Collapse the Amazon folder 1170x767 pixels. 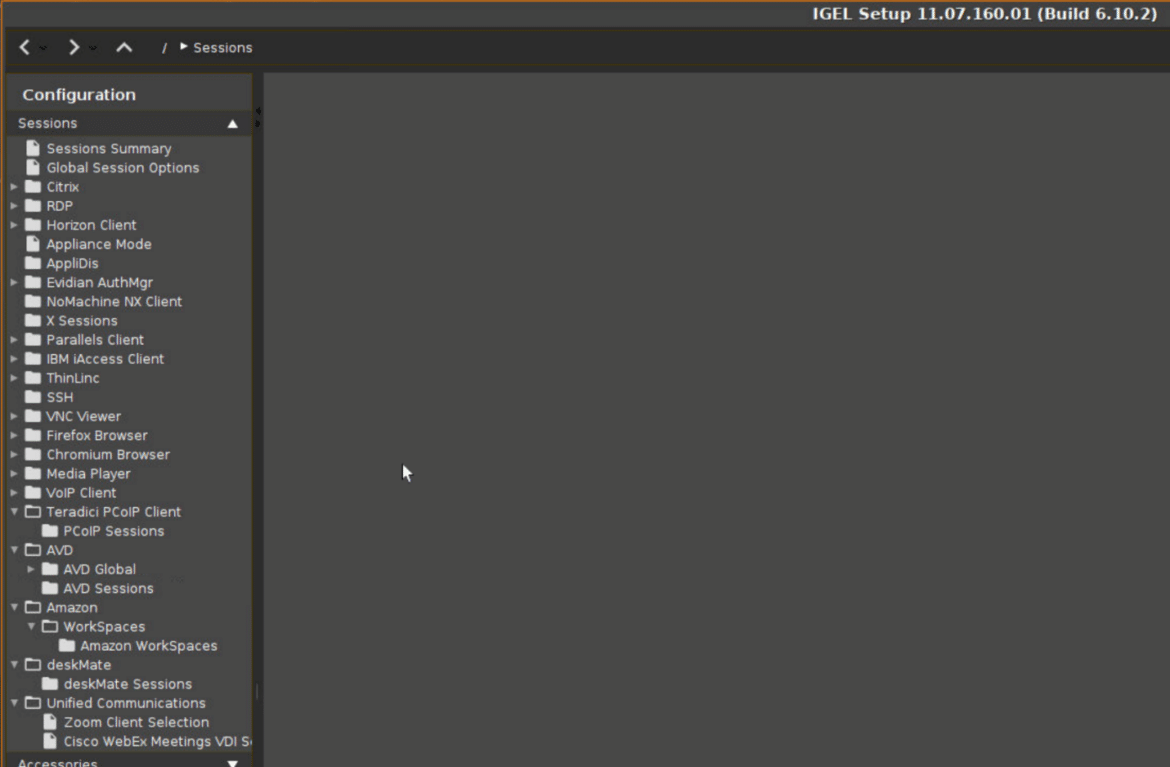(14, 607)
